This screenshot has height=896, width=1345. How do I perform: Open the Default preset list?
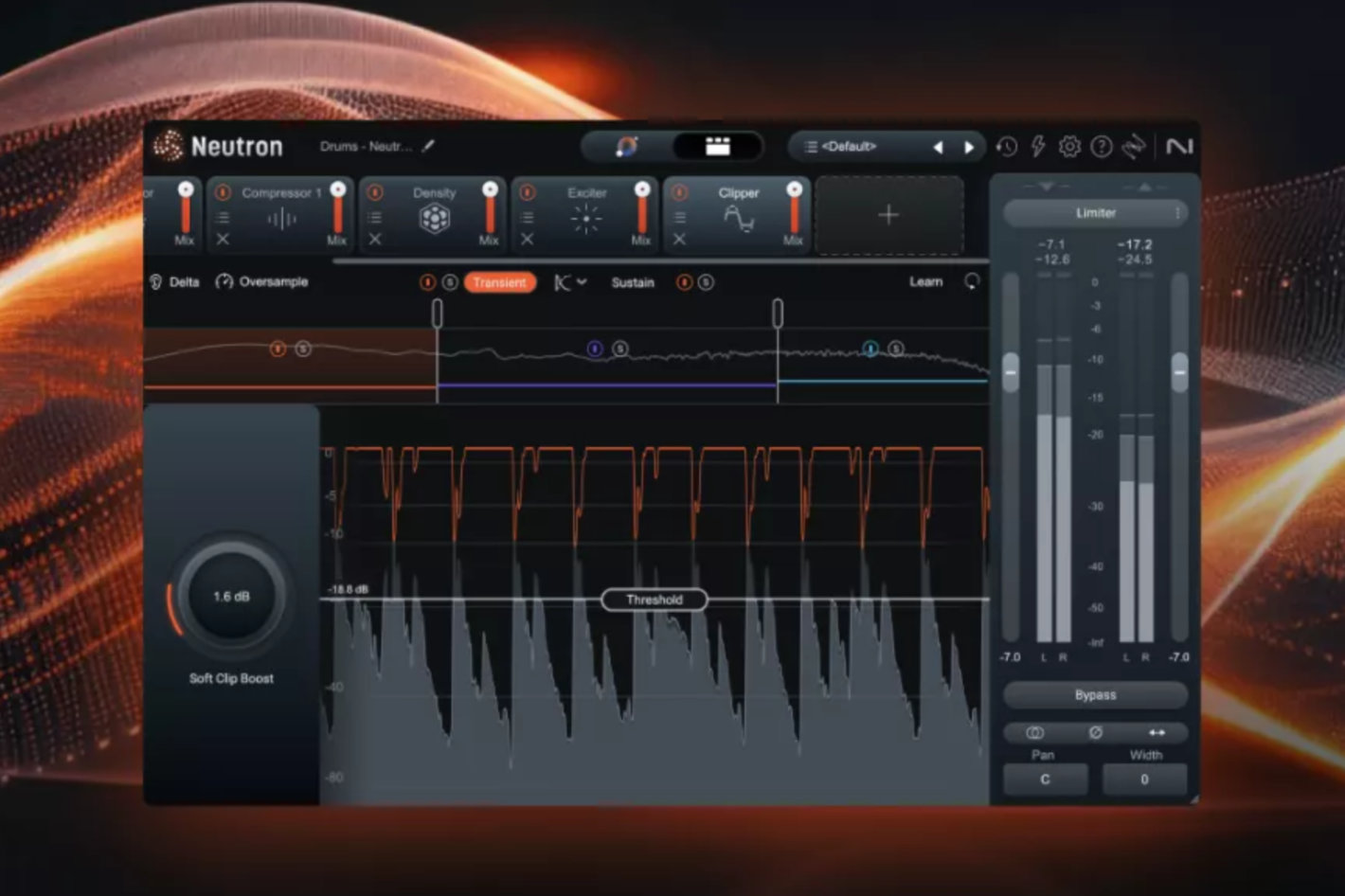[x=841, y=147]
